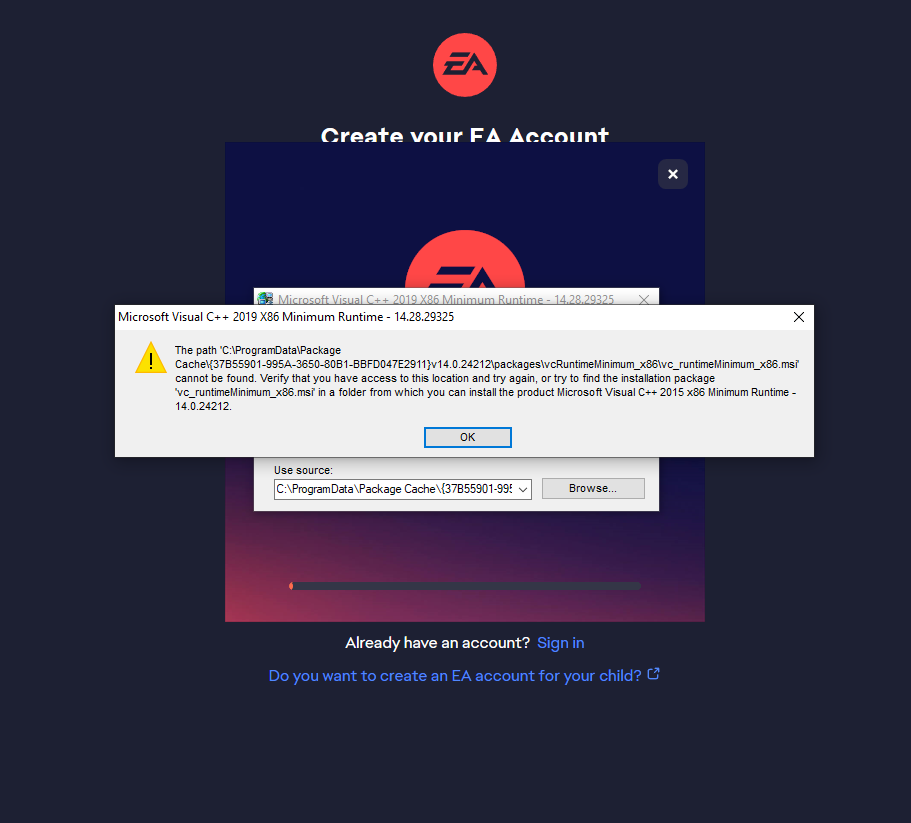
Task: Close the Visual C++ error message dialog
Action: [x=799, y=317]
